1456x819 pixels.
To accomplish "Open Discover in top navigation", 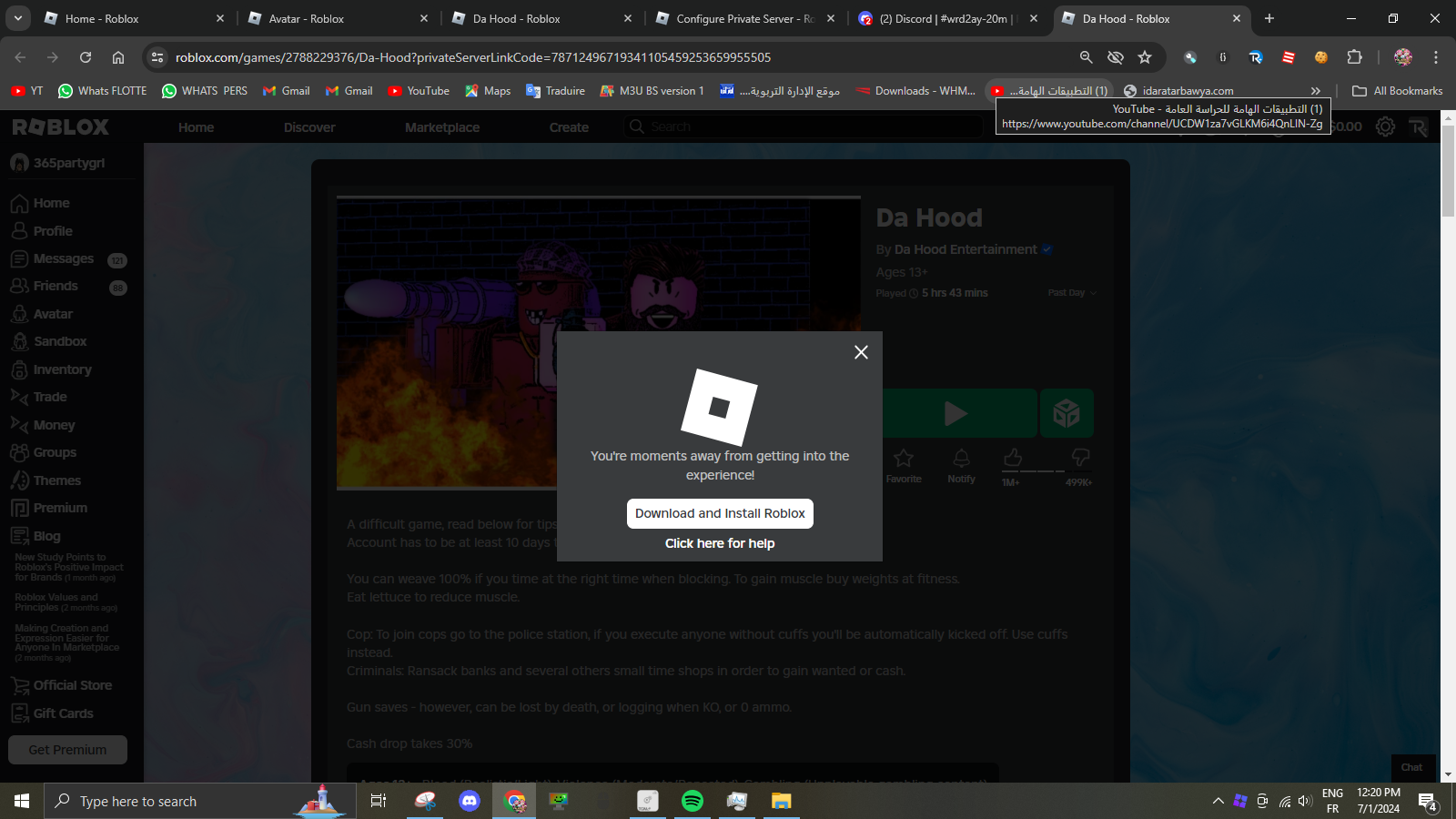I will coord(309,127).
